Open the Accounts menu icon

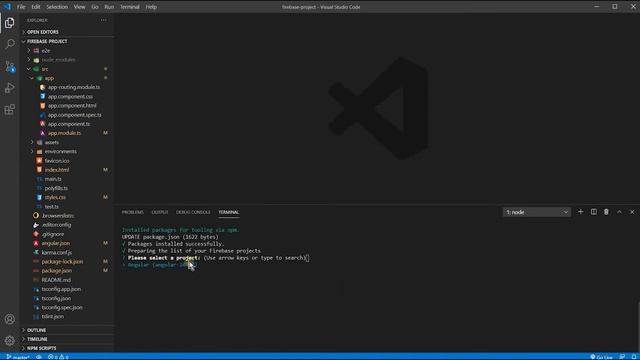(x=10, y=319)
